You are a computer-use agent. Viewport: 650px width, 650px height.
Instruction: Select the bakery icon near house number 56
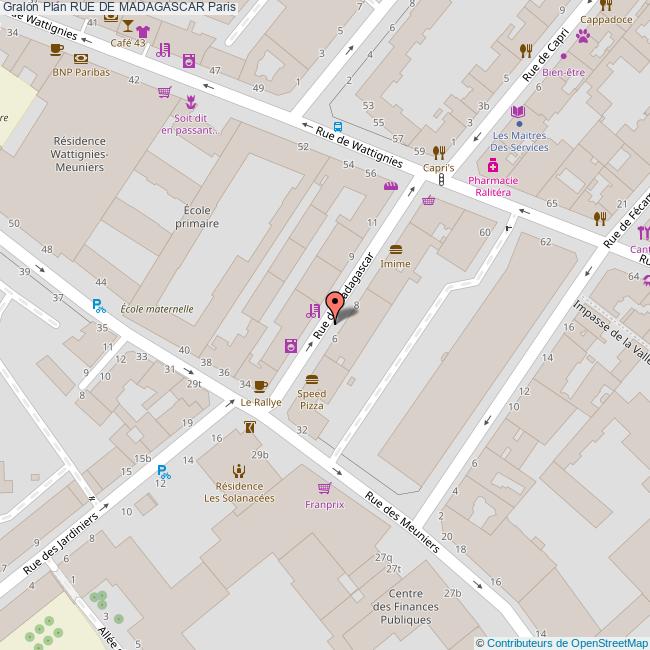[392, 185]
